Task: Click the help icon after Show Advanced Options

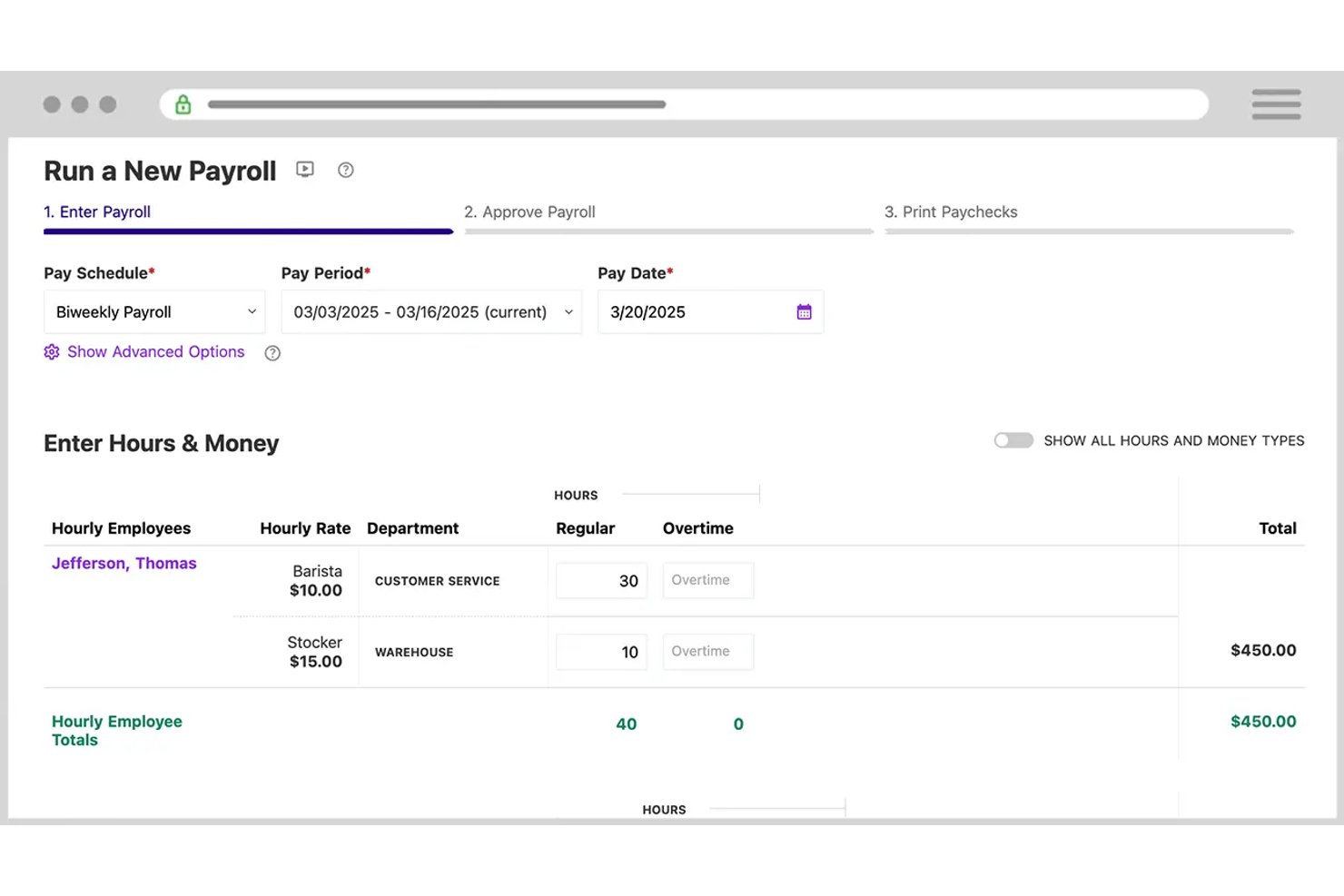Action: [x=272, y=353]
